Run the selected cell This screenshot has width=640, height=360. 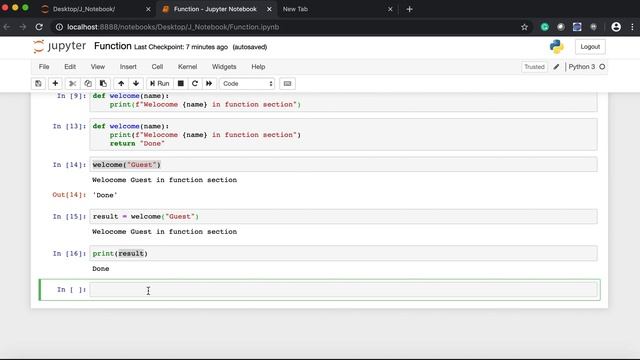point(160,83)
